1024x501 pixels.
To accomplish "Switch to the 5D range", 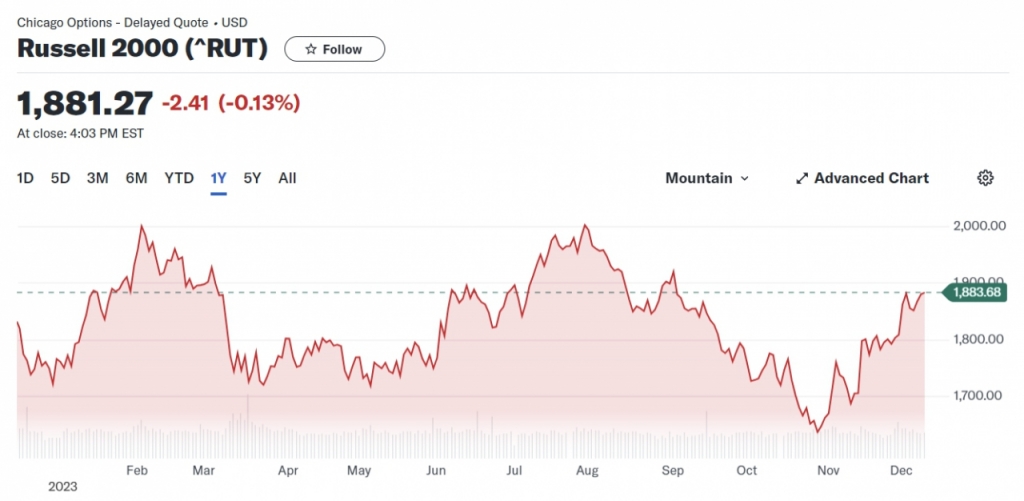I will pos(60,178).
